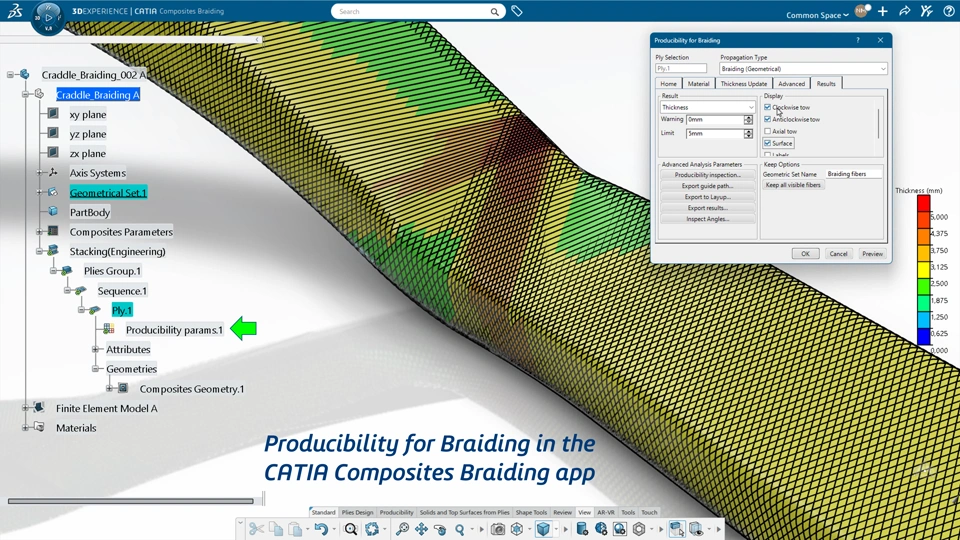The image size is (960, 540).
Task: Click the Copy icon in bottom toolbar
Action: [276, 528]
